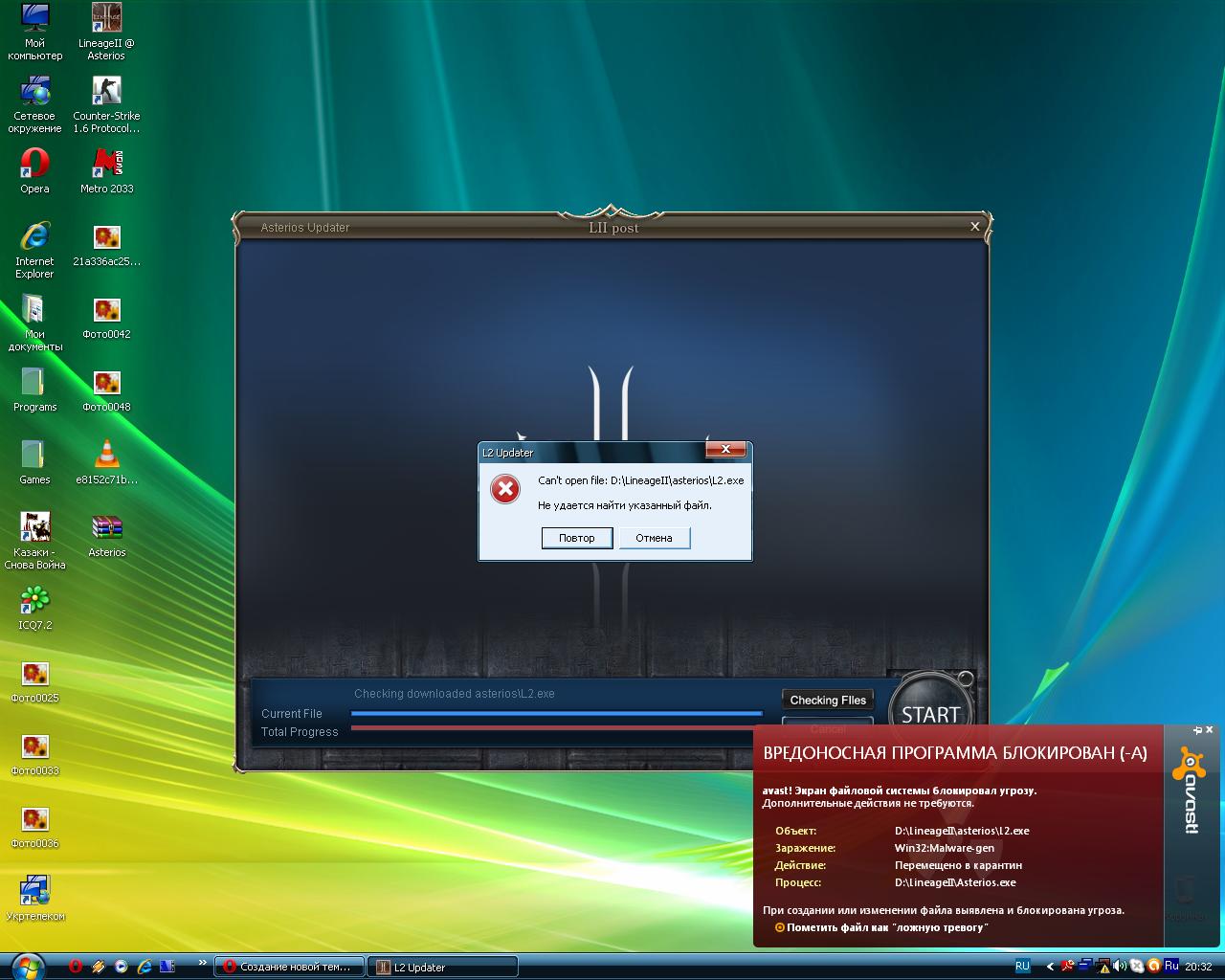Select the Фото0036 image file
1225x980 pixels.
click(x=34, y=827)
